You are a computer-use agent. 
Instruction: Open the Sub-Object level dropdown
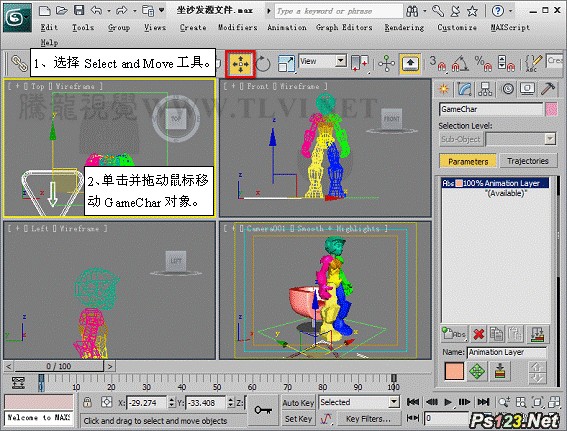click(x=521, y=139)
